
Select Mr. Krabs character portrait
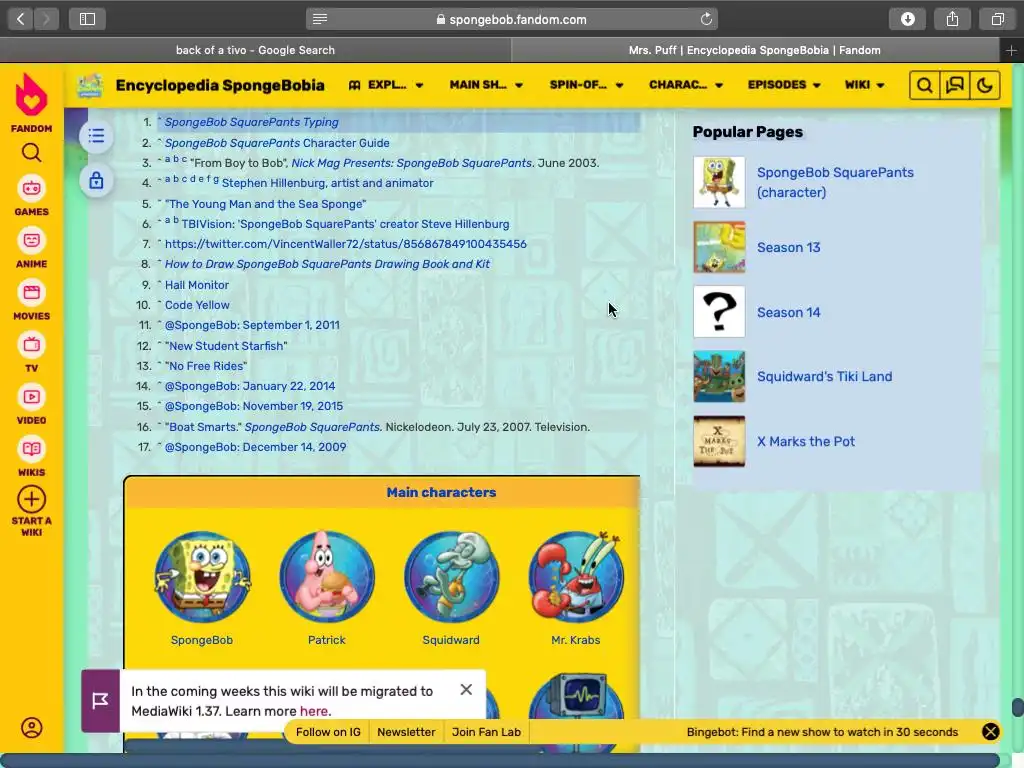(x=576, y=577)
